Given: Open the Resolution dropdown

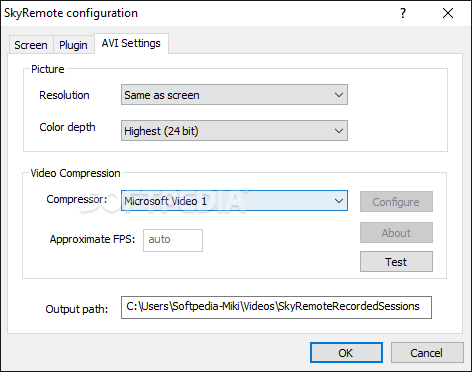Looking at the screenshot, I should point(234,95).
